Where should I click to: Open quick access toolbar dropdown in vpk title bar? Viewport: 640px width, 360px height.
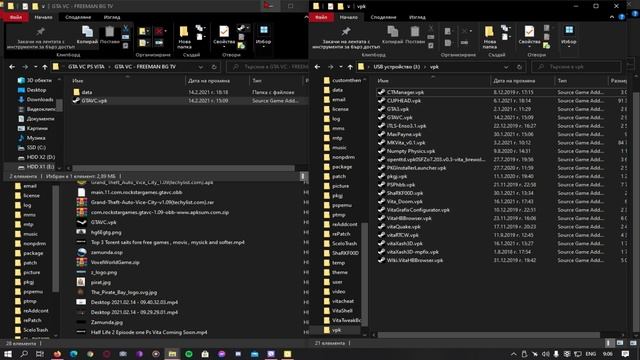pos(349,6)
